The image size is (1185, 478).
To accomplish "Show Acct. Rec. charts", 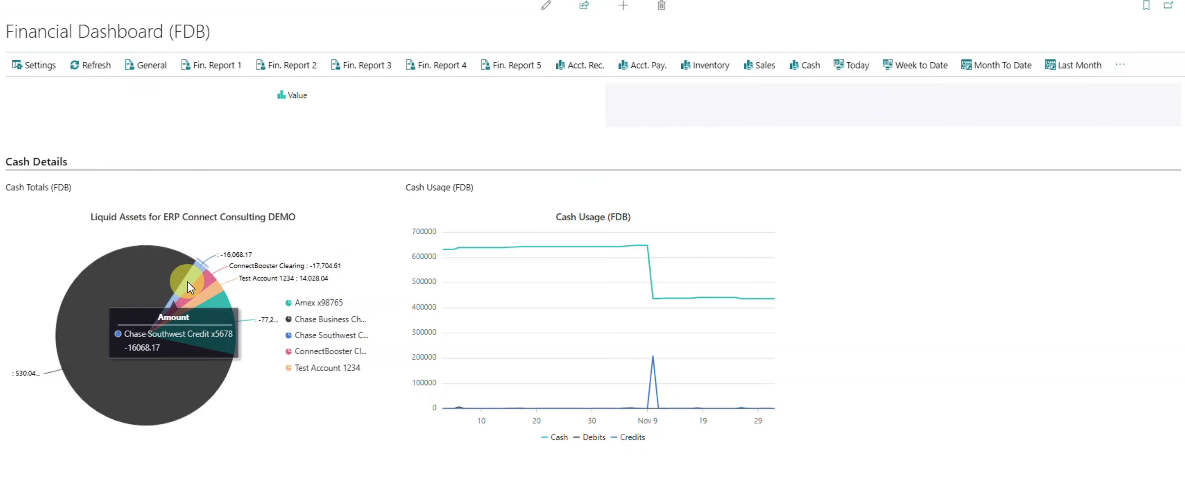I will pos(580,65).
